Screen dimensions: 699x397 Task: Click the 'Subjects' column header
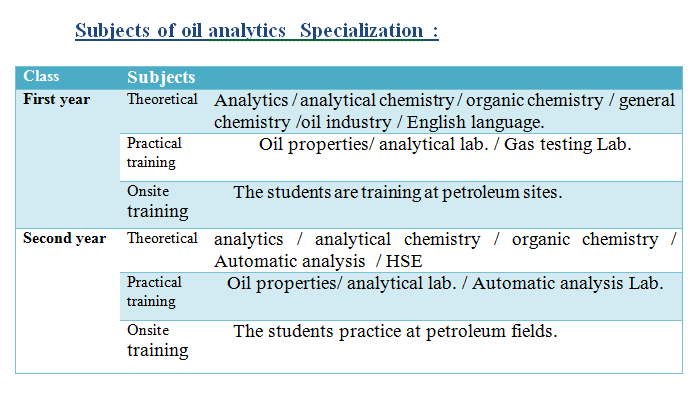161,77
